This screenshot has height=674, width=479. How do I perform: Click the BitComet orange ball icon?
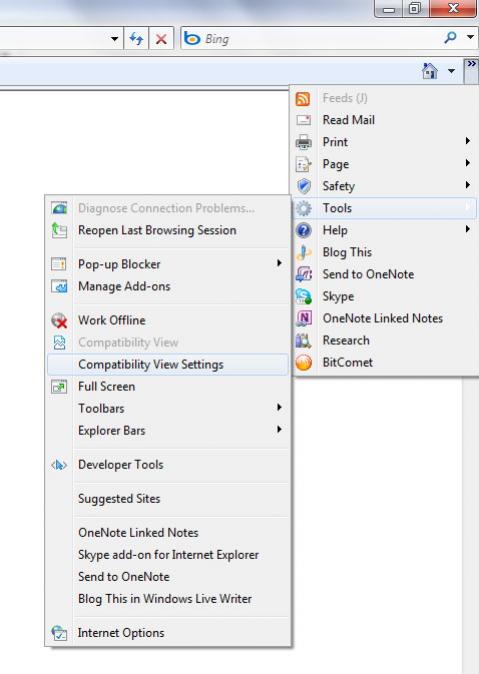[x=304, y=362]
